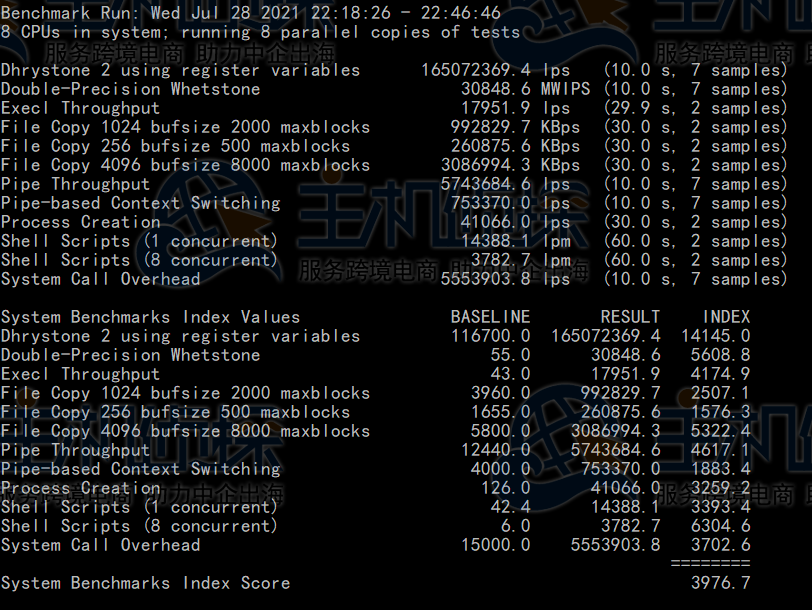Select the final score value 3976.7
812x610 pixels.
click(x=720, y=583)
